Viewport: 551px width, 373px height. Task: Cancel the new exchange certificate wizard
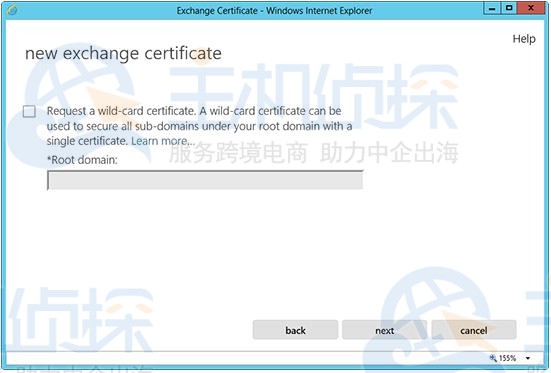click(x=474, y=330)
